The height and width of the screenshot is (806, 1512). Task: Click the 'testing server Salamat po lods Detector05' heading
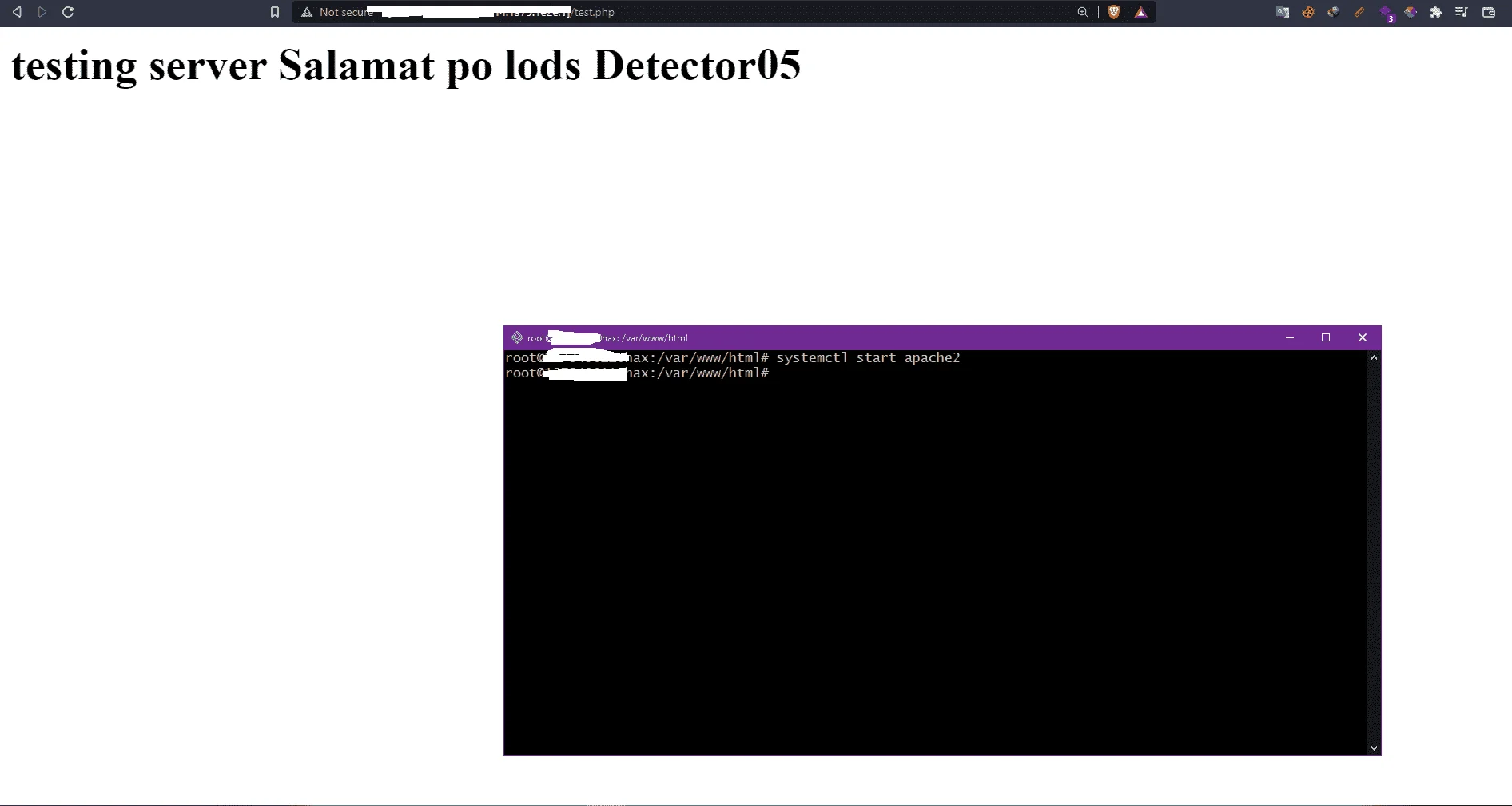[x=405, y=66]
